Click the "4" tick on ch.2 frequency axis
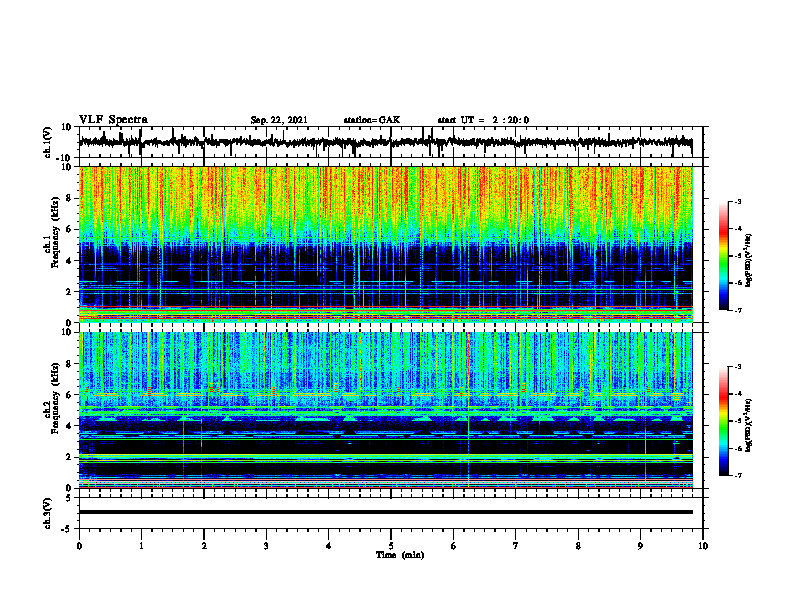Viewport: 792px width, 612px height. coord(69,426)
